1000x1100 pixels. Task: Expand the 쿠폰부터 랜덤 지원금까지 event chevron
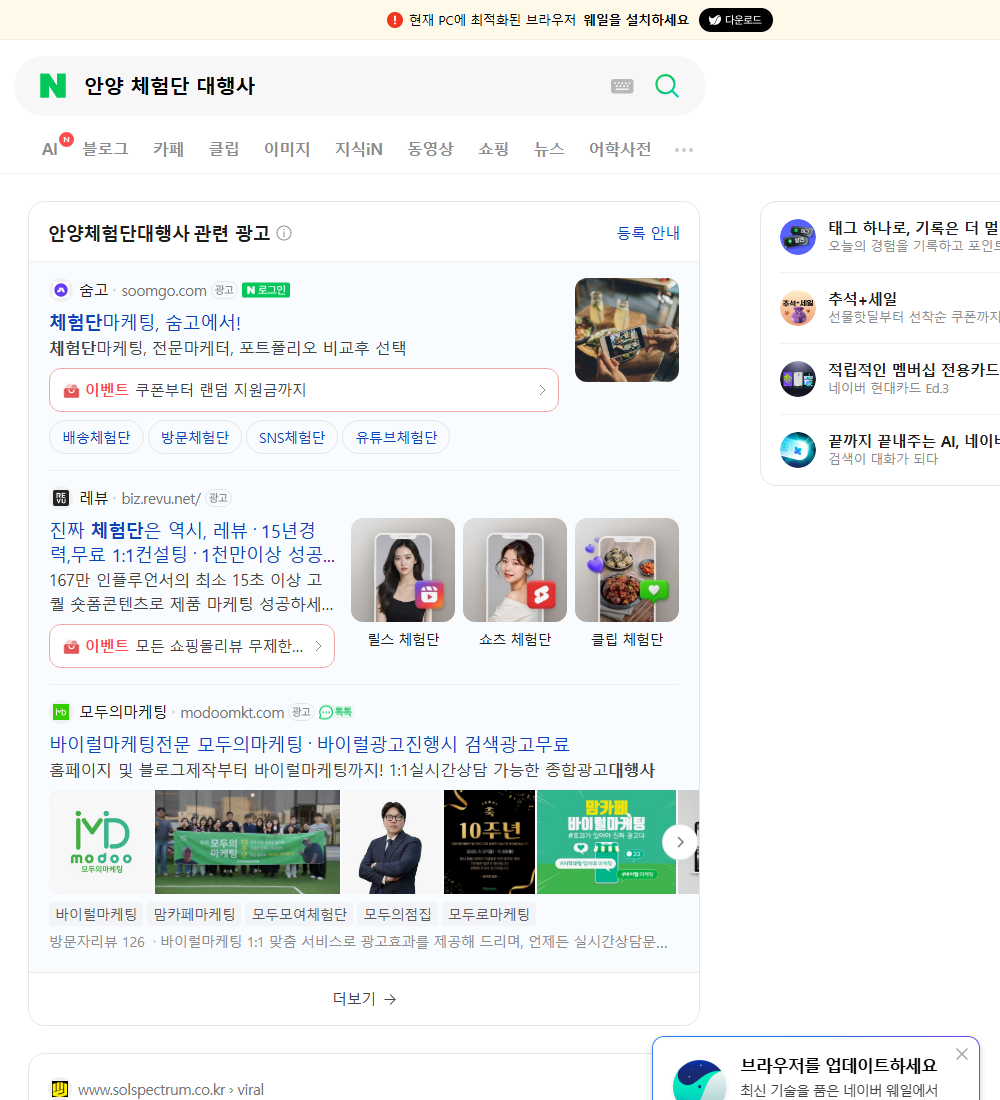pos(542,390)
